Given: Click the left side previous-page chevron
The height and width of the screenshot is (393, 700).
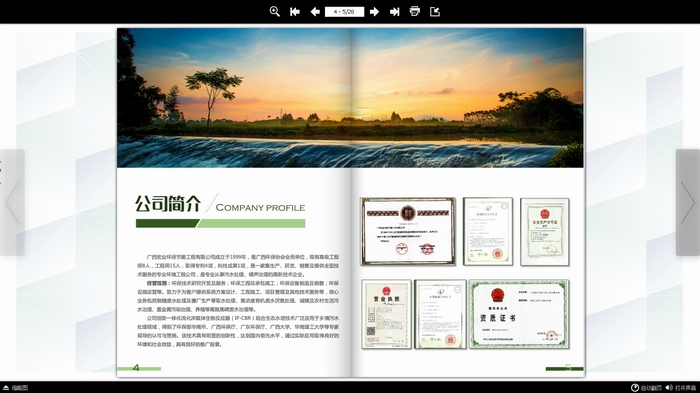Looking at the screenshot, I should click(x=12, y=202).
